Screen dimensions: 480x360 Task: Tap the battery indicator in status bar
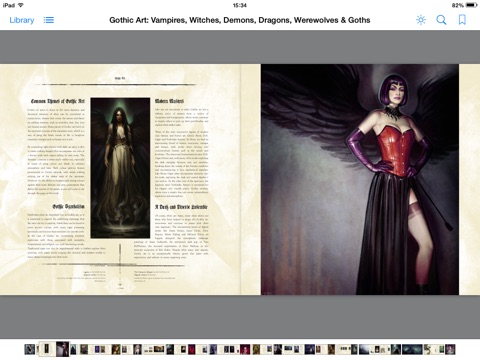tap(472, 5)
